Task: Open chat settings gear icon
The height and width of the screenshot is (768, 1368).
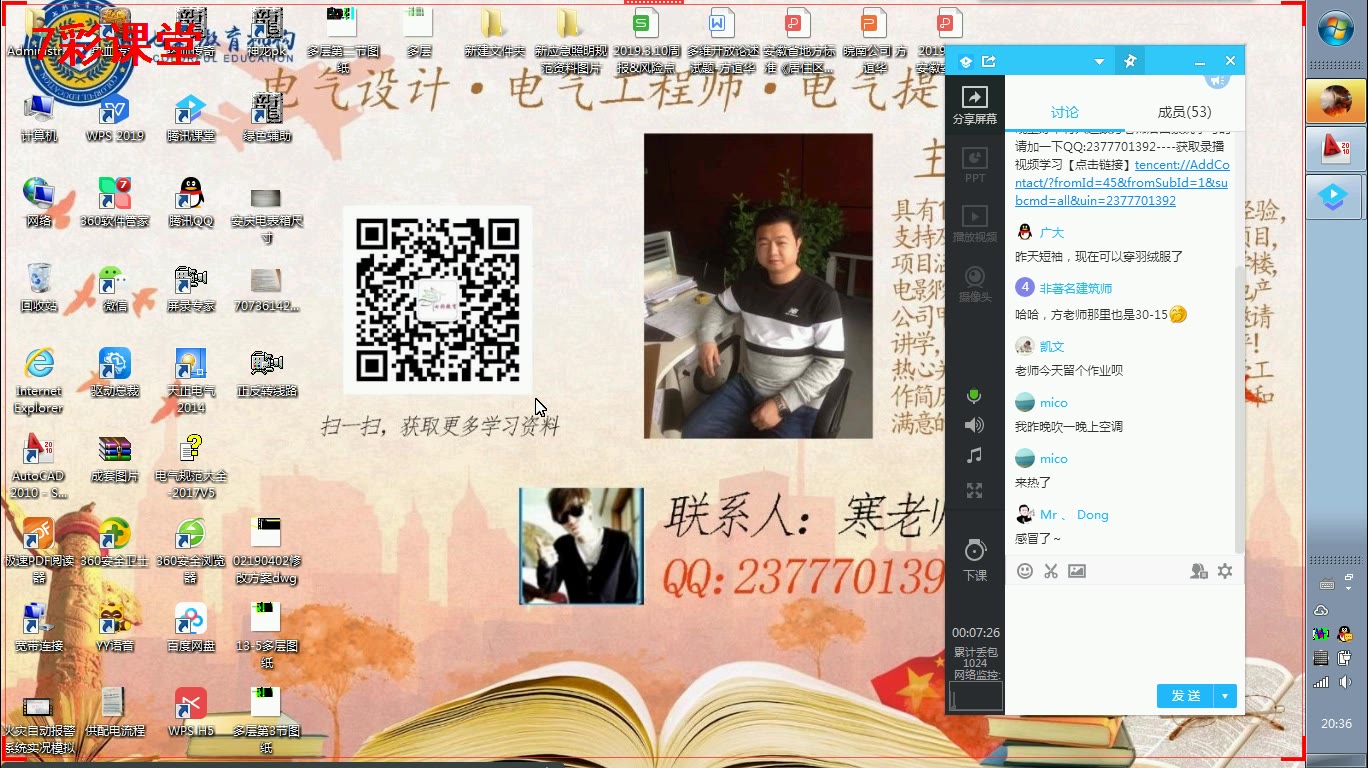Action: 1225,571
